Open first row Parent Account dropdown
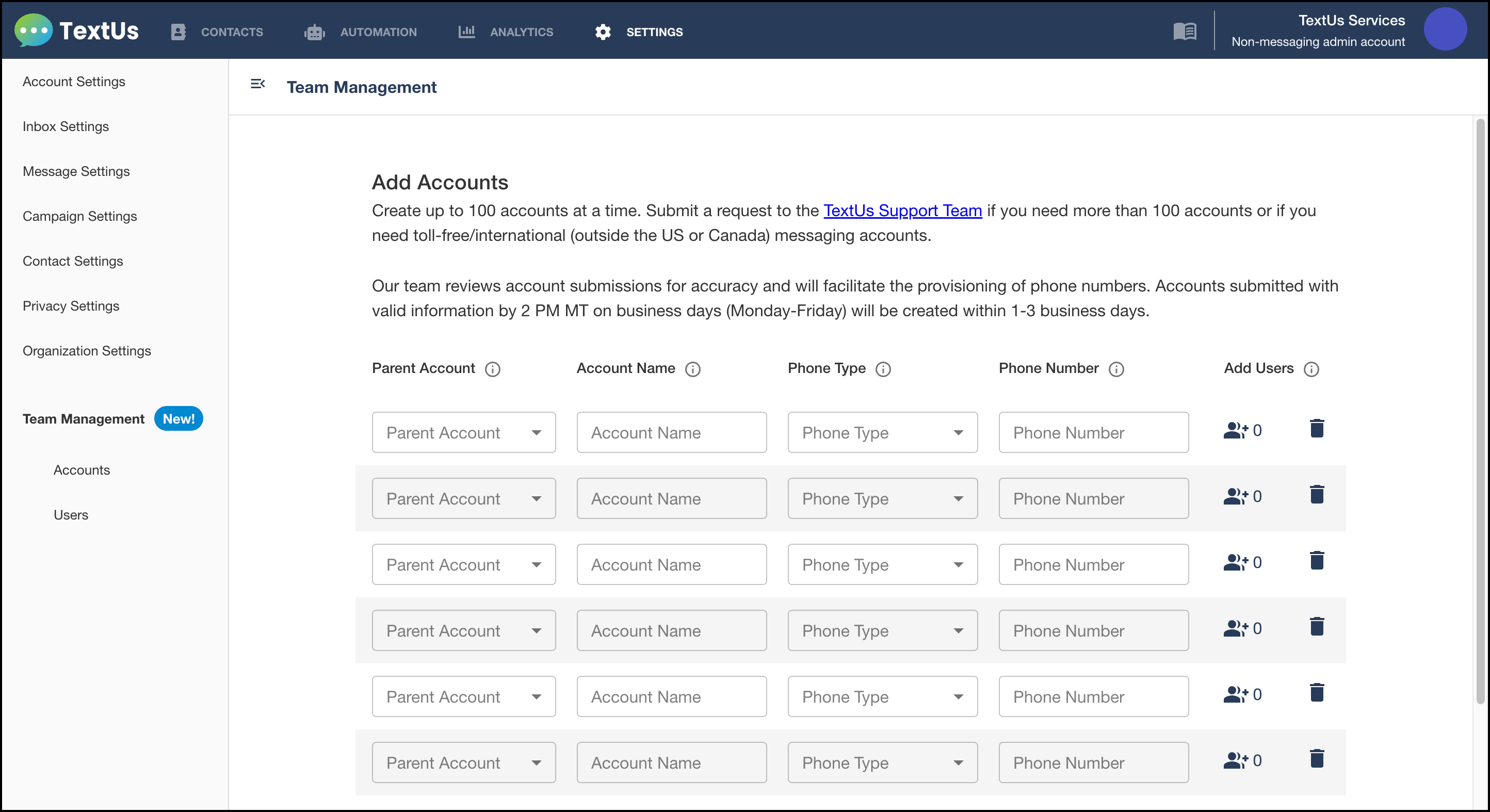This screenshot has width=1490, height=812. 463,433
